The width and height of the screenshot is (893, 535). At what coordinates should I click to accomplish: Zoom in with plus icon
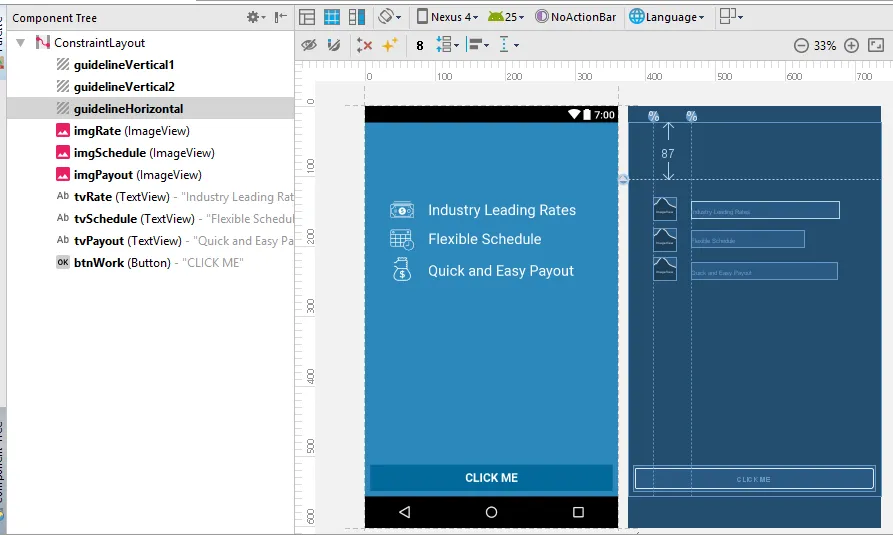851,46
